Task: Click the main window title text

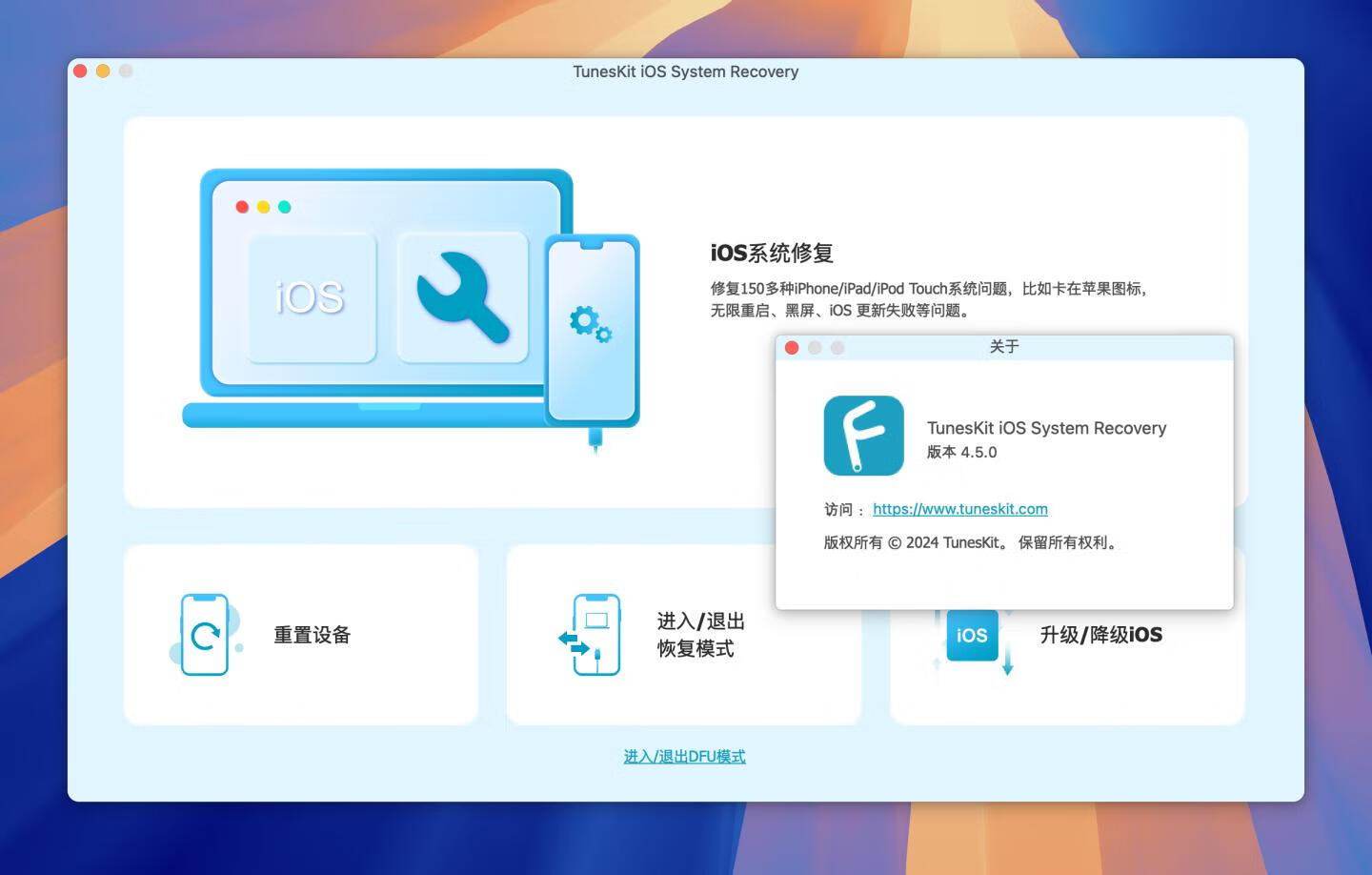Action: pos(685,71)
